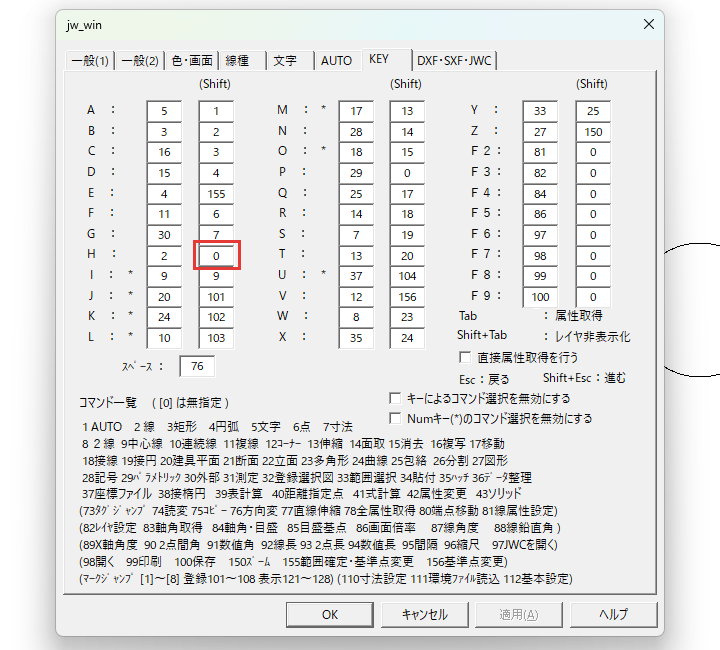Switch to the 一般(1) tab
This screenshot has width=720, height=650.
[x=90, y=61]
